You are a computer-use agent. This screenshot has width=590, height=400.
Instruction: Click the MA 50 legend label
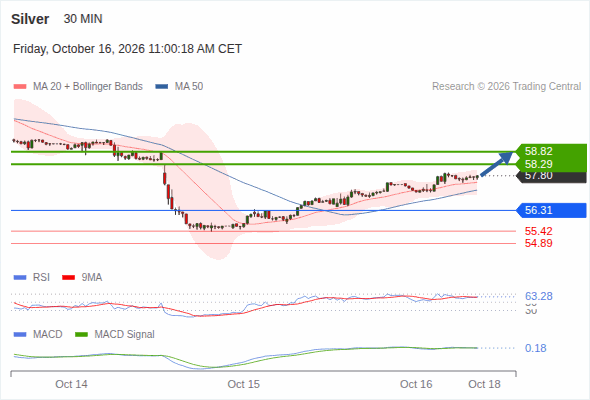(x=189, y=87)
